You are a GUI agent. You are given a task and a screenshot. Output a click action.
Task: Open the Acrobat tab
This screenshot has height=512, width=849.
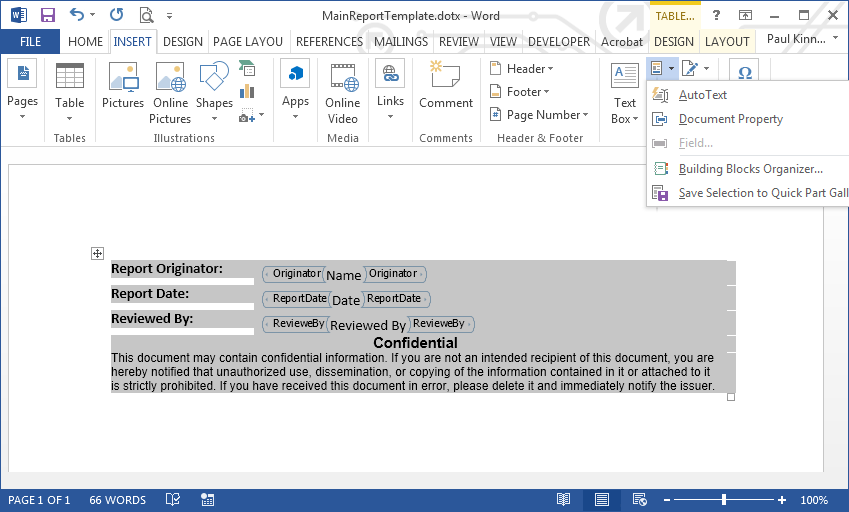point(622,42)
